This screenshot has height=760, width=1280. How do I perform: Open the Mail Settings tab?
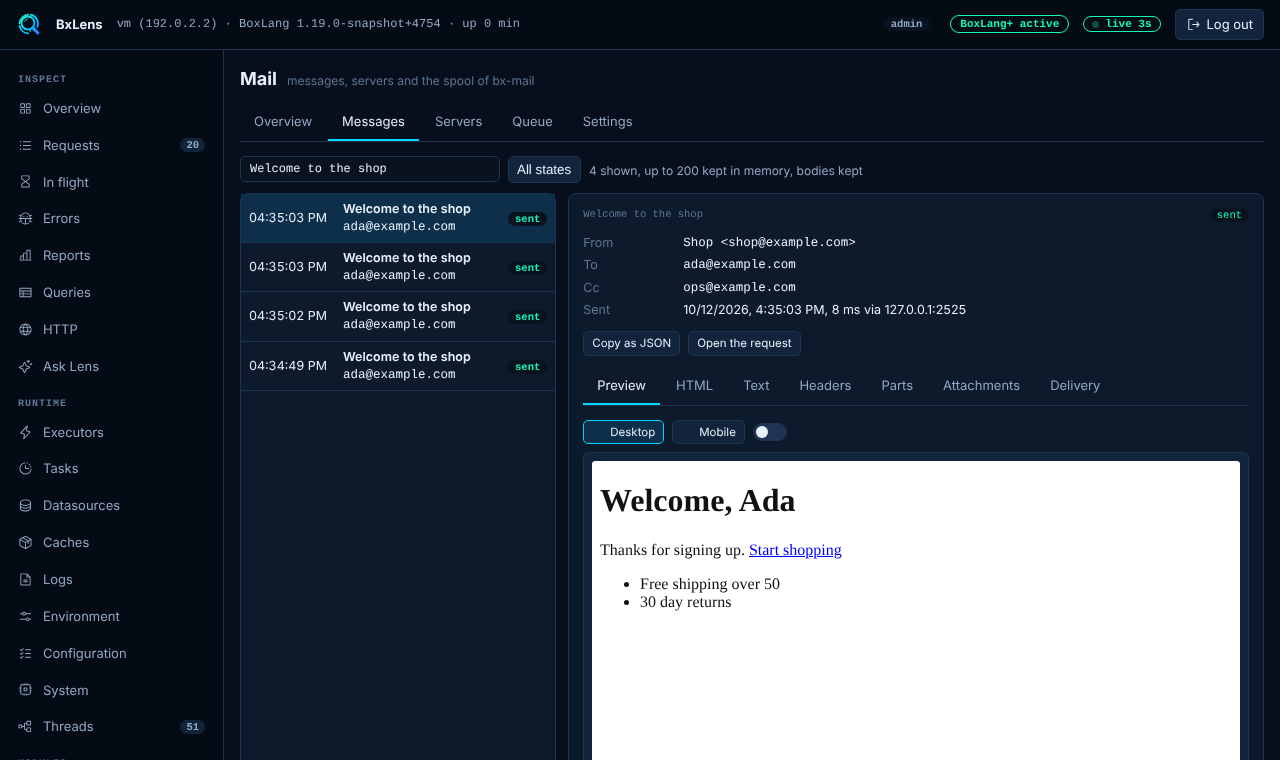point(607,121)
